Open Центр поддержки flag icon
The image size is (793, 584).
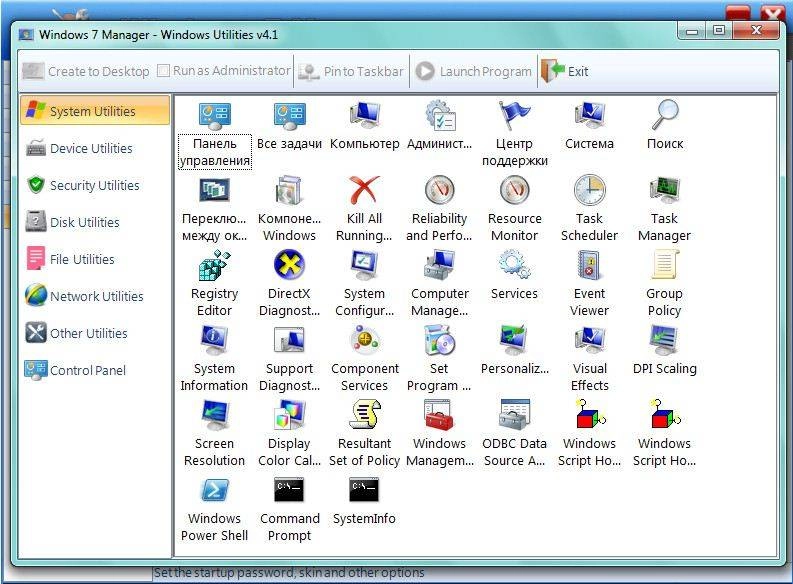pos(514,115)
